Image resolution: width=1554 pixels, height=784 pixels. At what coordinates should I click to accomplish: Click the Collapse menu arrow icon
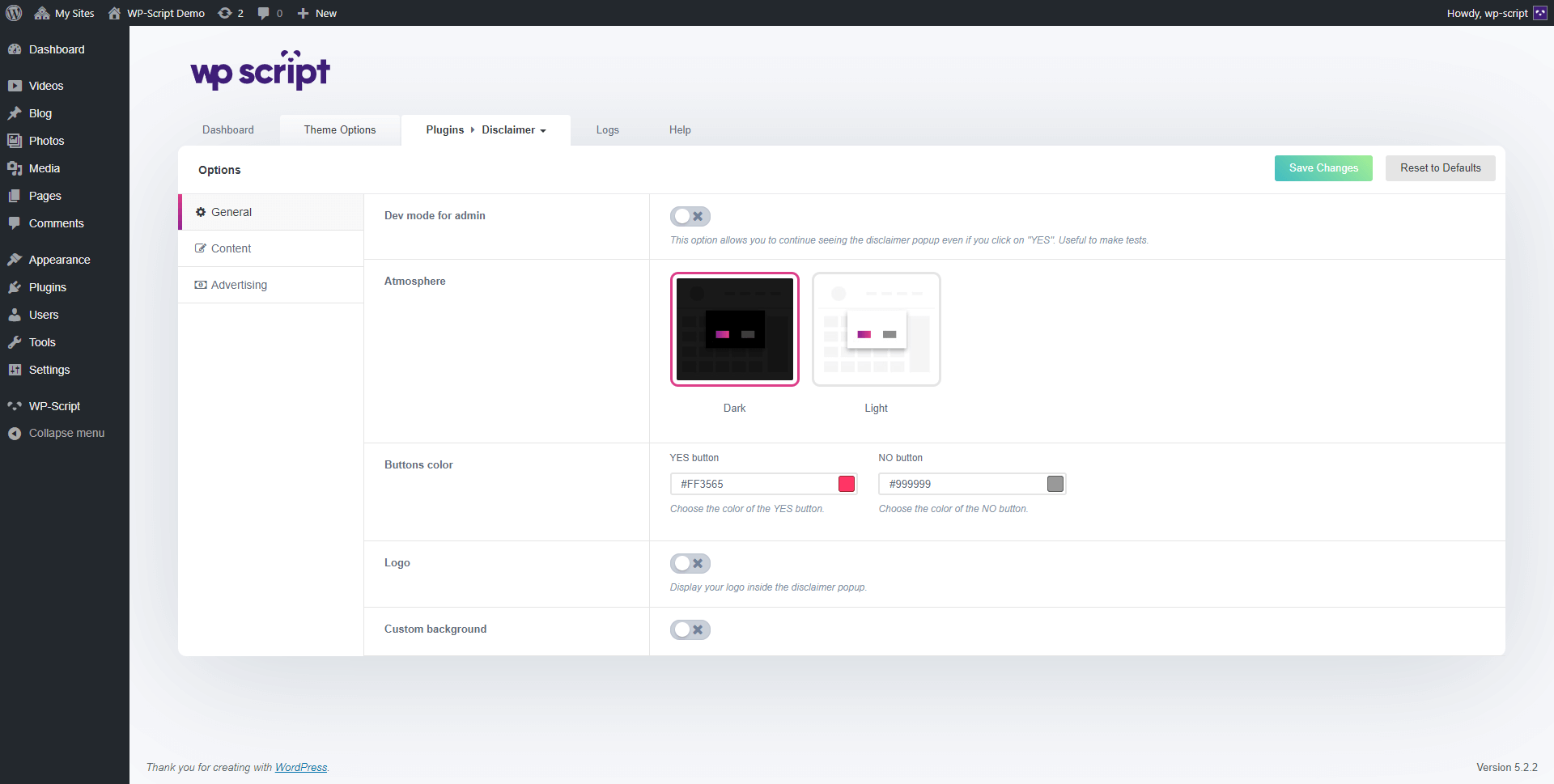pyautogui.click(x=15, y=434)
